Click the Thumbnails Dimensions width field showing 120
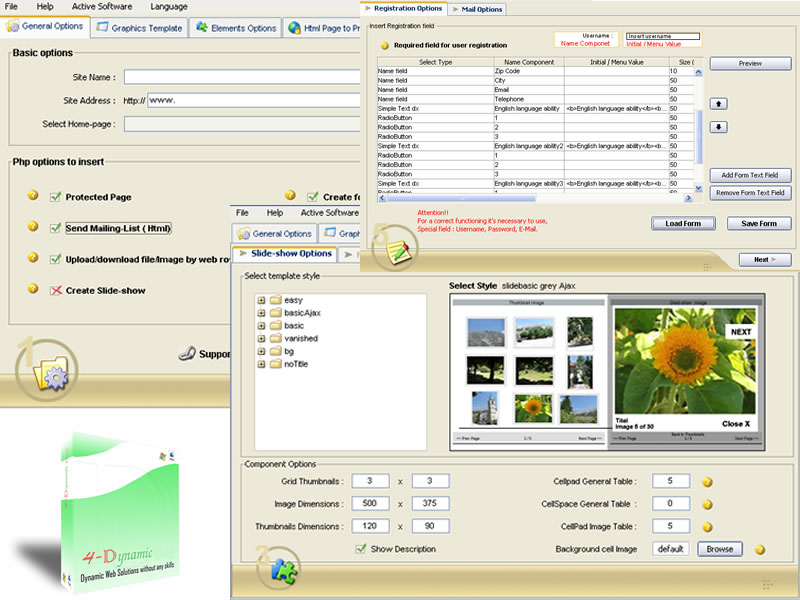800x600 pixels. (370, 526)
